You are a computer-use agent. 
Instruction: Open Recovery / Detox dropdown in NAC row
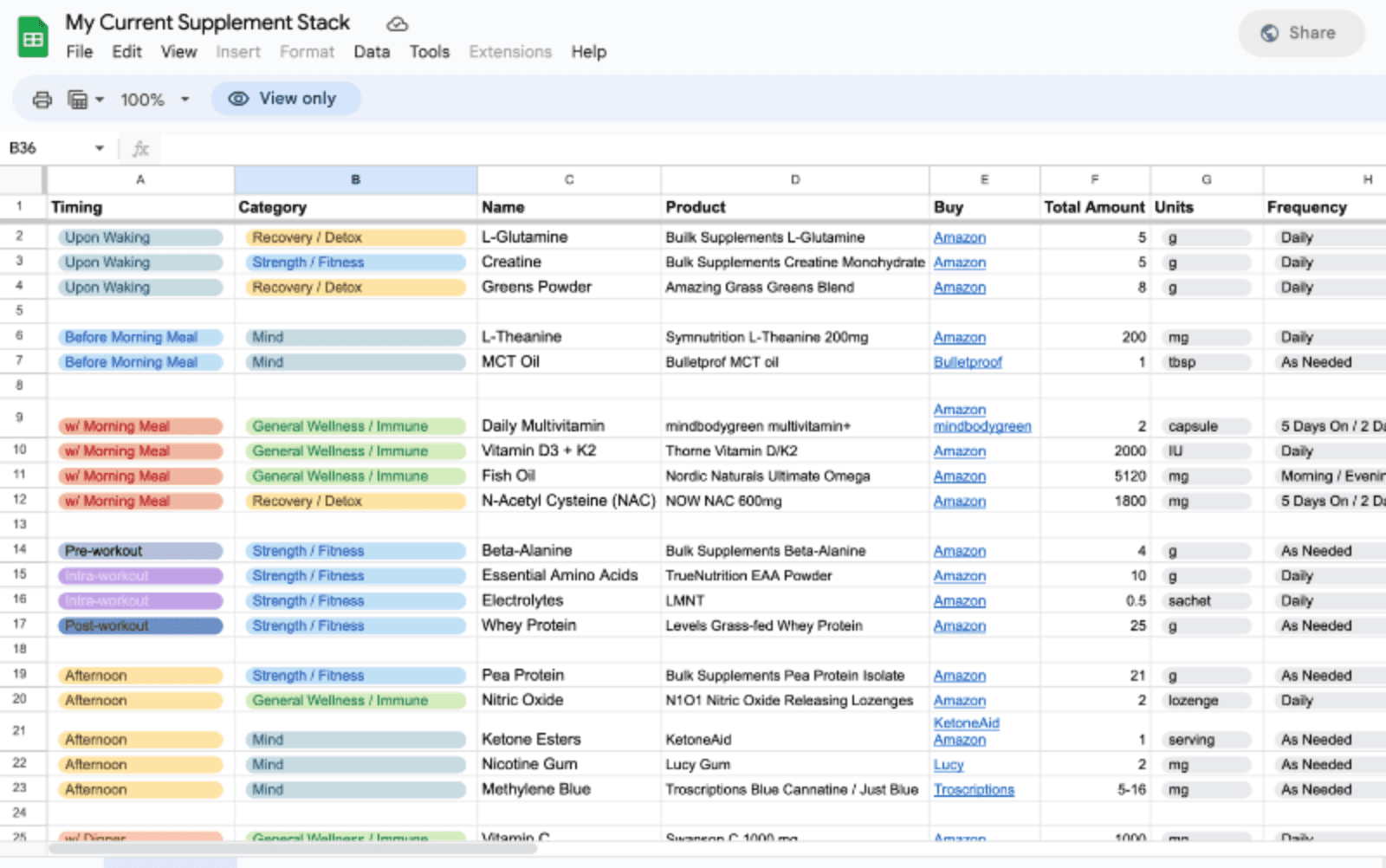(x=355, y=502)
